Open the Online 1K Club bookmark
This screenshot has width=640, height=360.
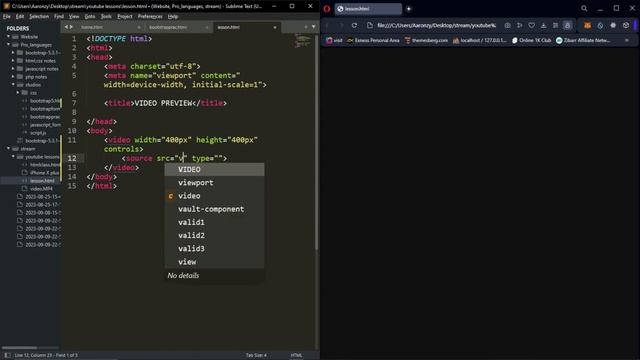tap(531, 40)
